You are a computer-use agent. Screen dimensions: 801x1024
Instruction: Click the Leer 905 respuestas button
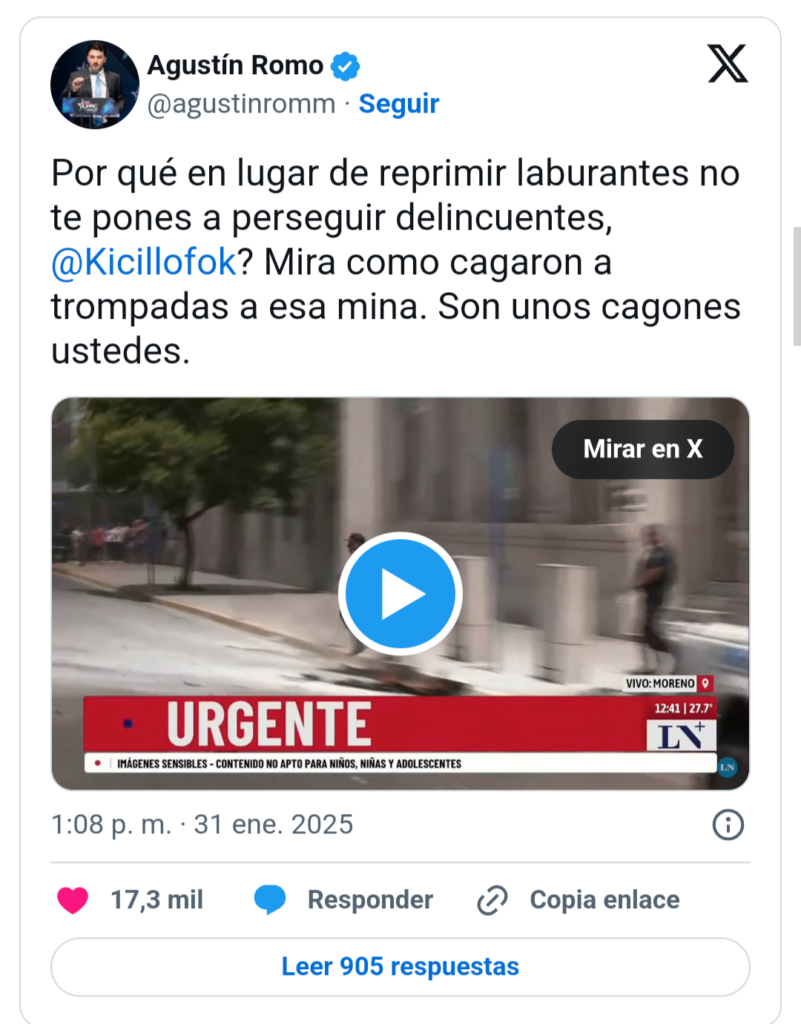point(400,967)
